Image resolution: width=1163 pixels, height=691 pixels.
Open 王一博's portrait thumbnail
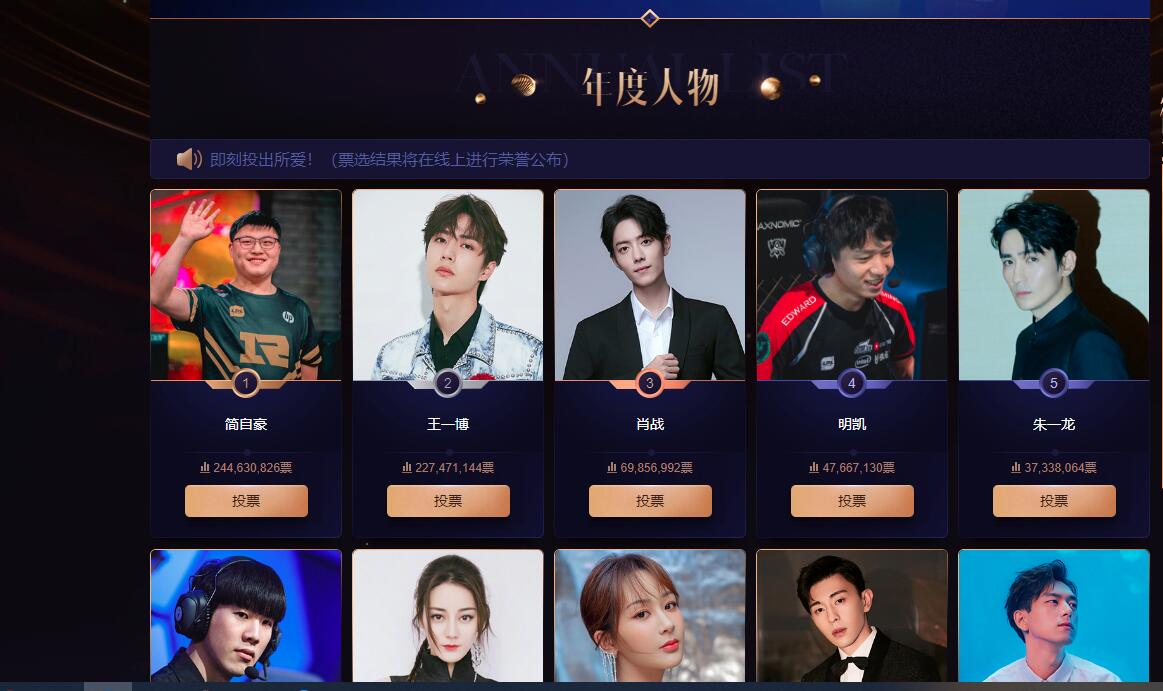(448, 285)
